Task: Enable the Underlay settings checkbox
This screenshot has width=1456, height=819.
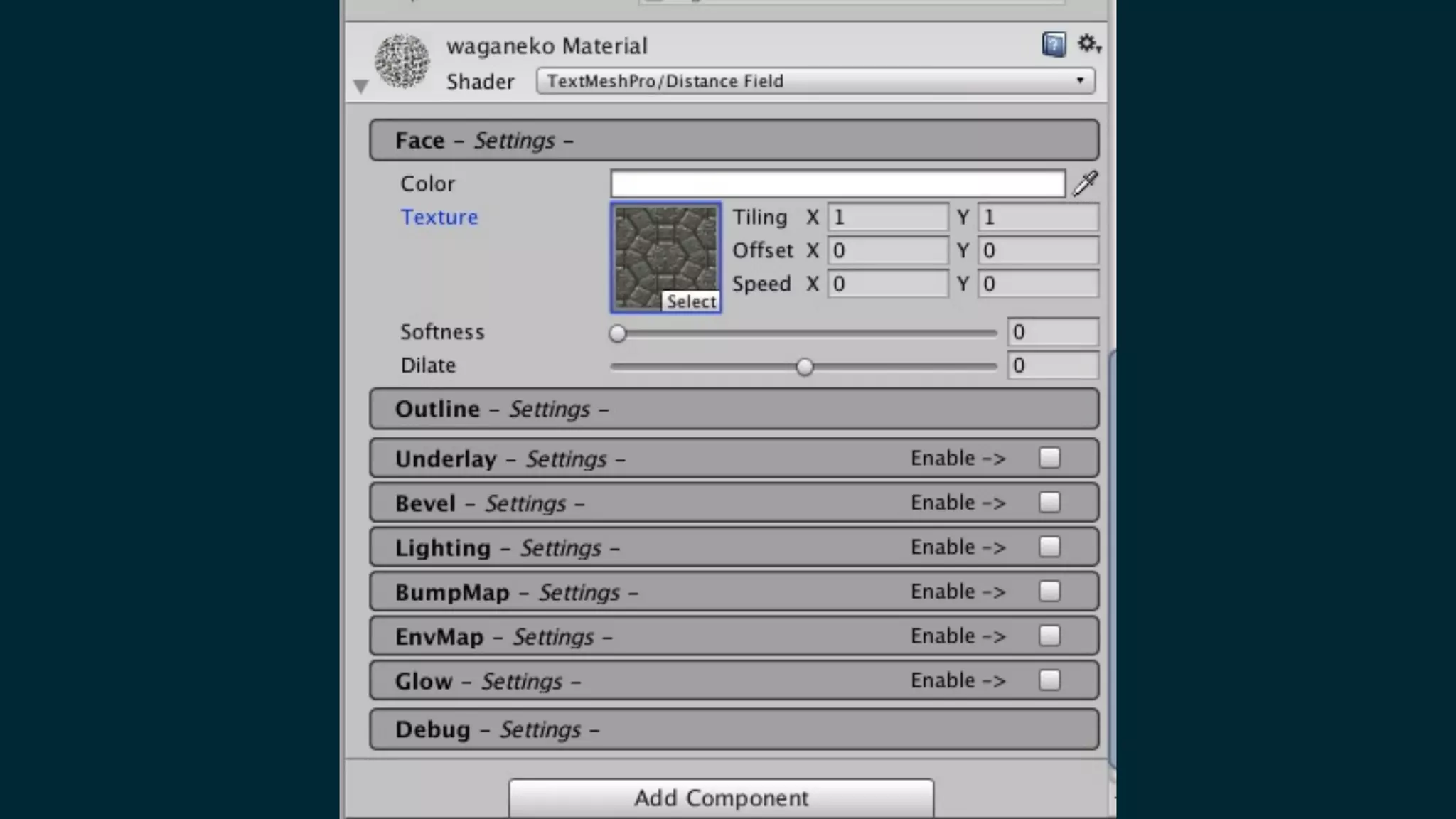Action: pos(1049,458)
